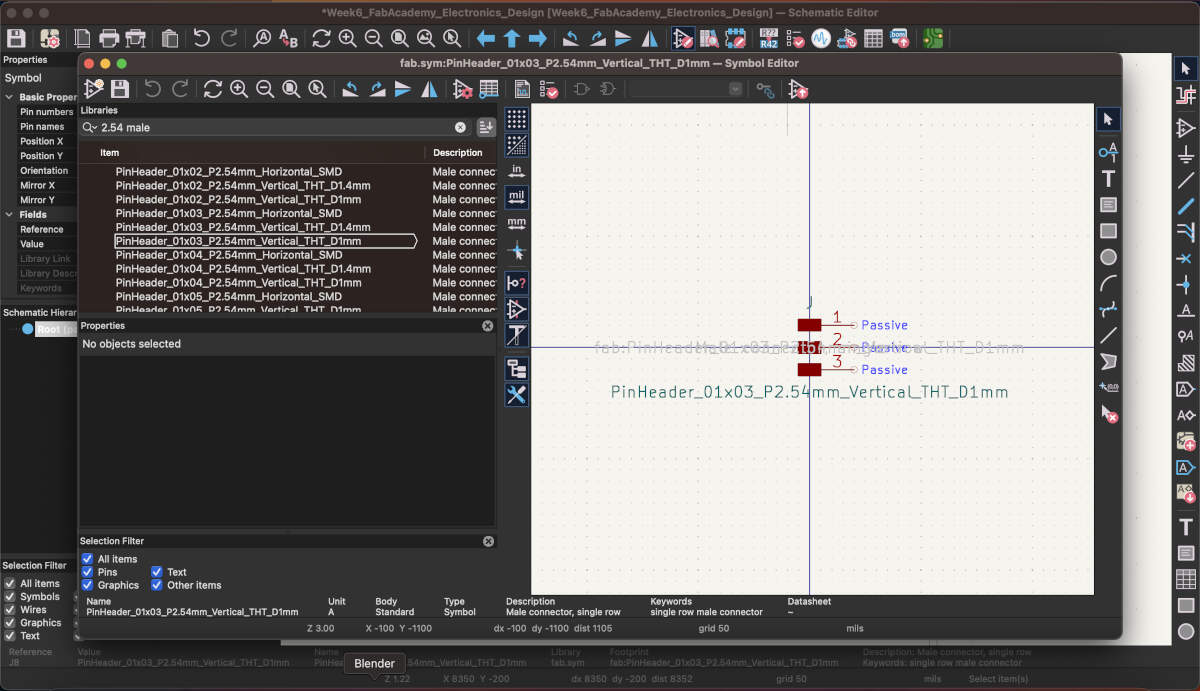Zoom to fit in Symbol Editor toolbar
Viewport: 1200px width, 691px height.
click(291, 89)
